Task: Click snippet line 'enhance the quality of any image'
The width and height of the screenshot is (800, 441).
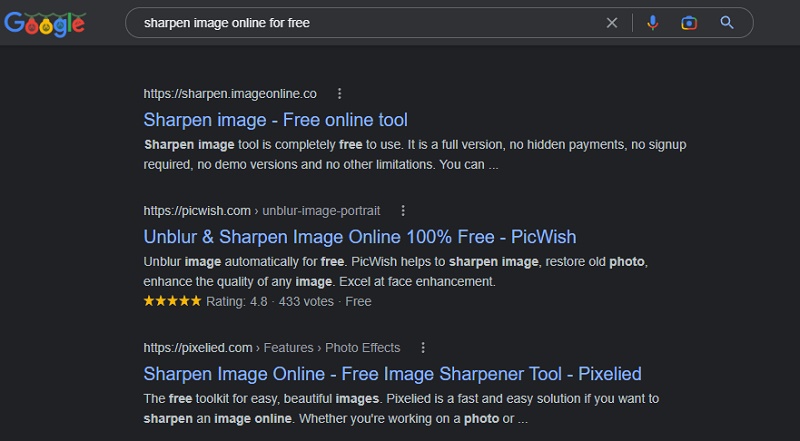Action: pos(238,282)
